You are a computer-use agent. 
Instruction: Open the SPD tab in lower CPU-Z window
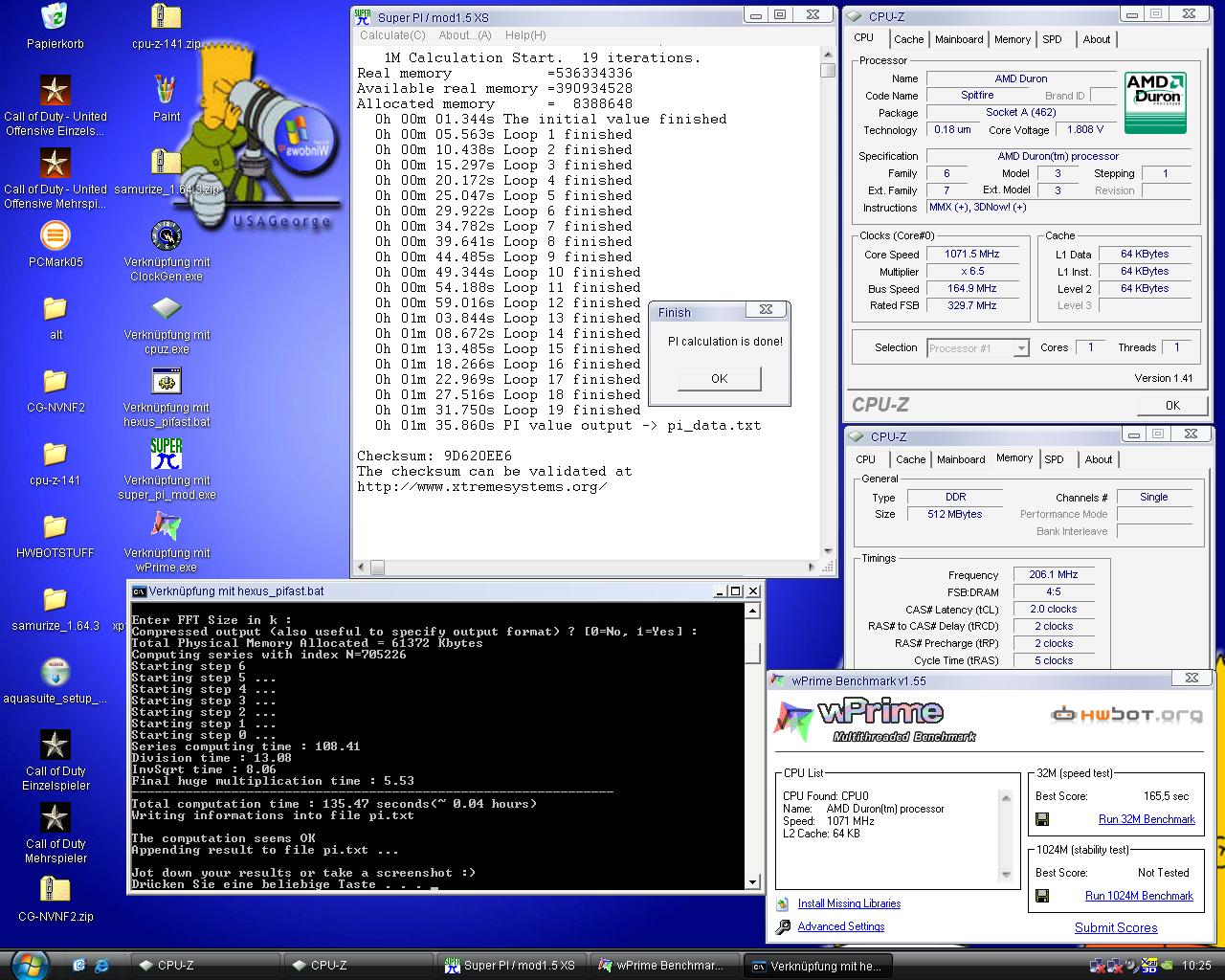(1054, 459)
